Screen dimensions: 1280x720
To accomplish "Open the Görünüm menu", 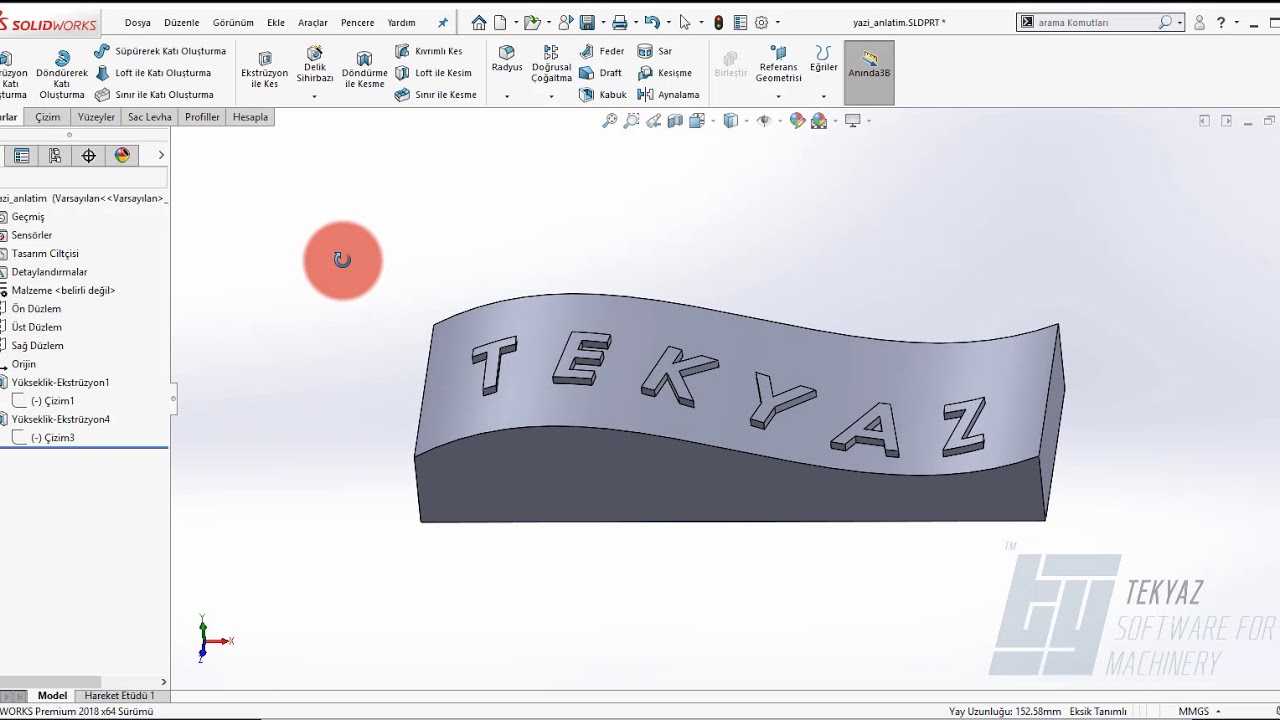I will (x=233, y=22).
